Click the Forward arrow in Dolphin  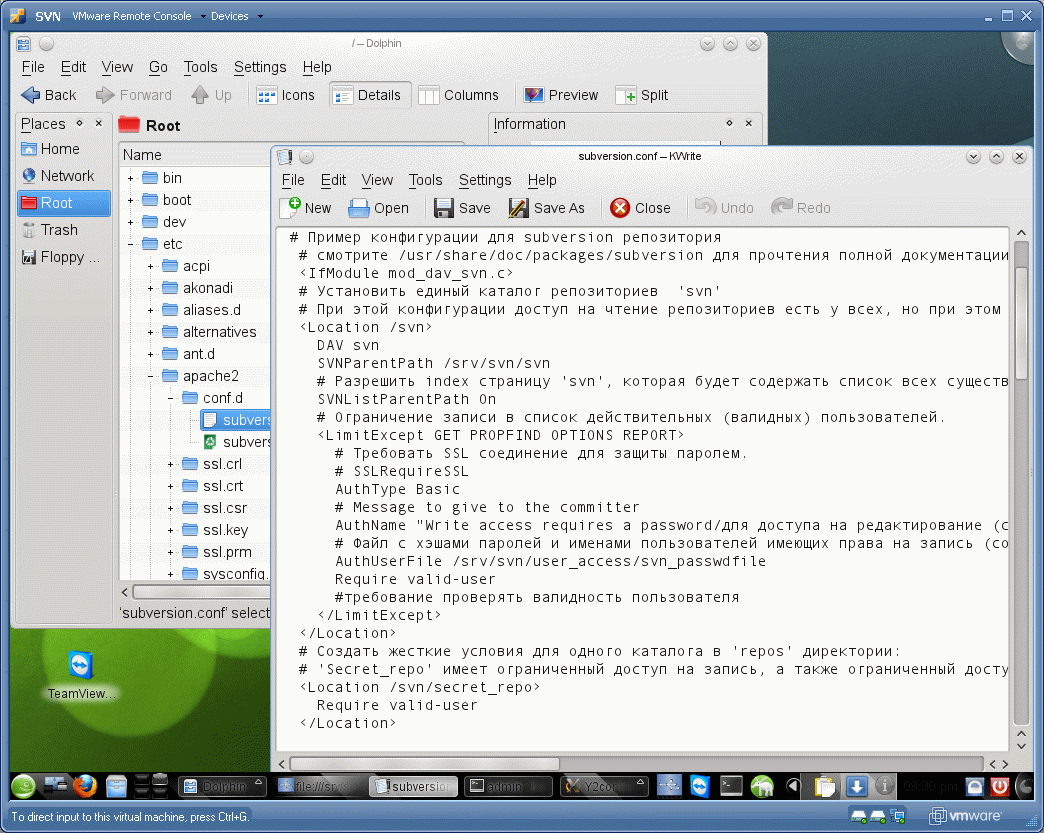point(105,95)
